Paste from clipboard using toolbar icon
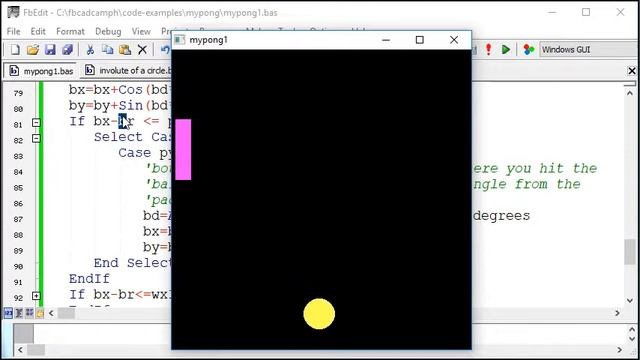Screen dimensions: 640x360 [125, 50]
